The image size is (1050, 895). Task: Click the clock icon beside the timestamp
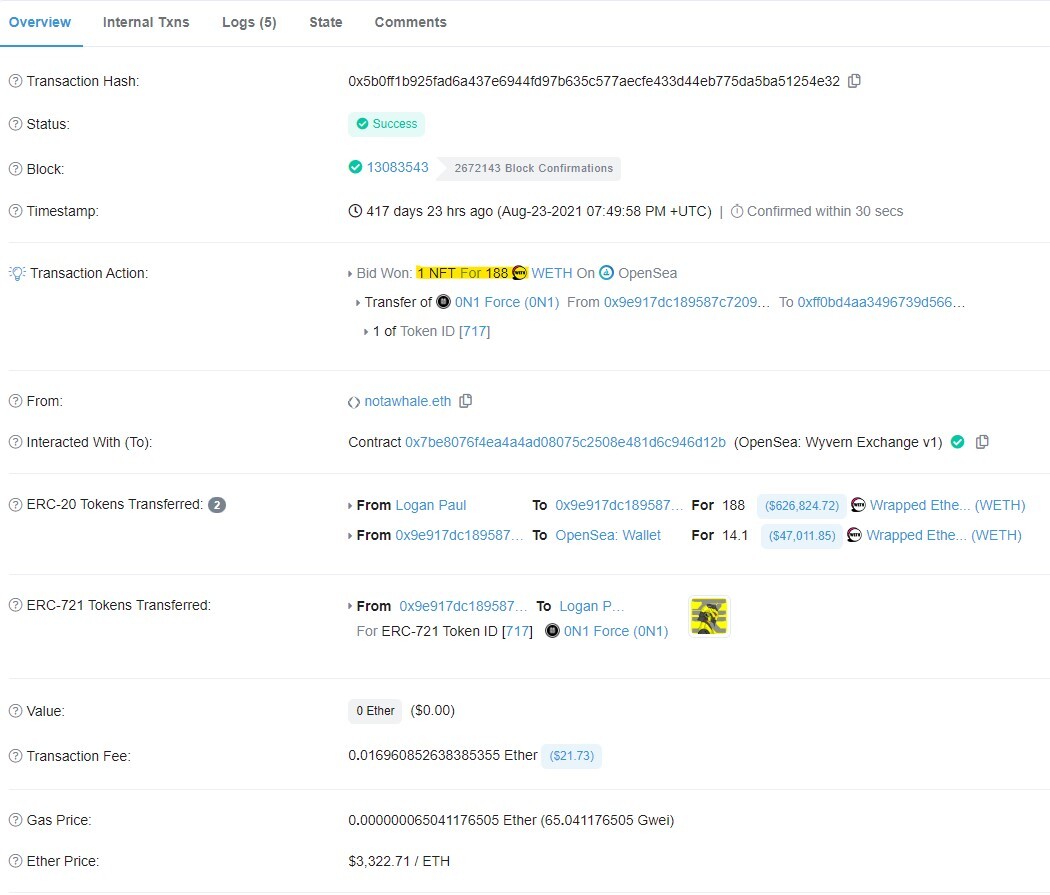(x=356, y=211)
